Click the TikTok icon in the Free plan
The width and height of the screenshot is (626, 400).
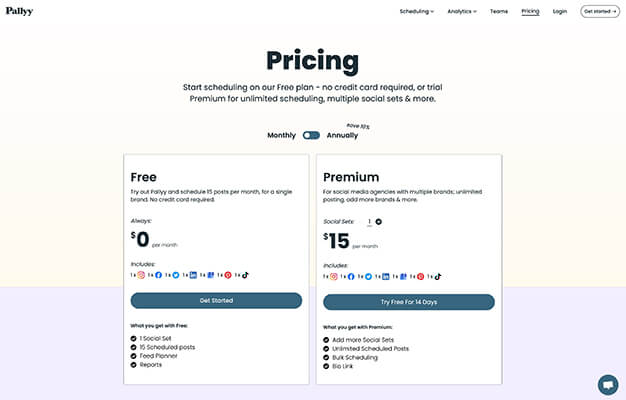pos(245,274)
